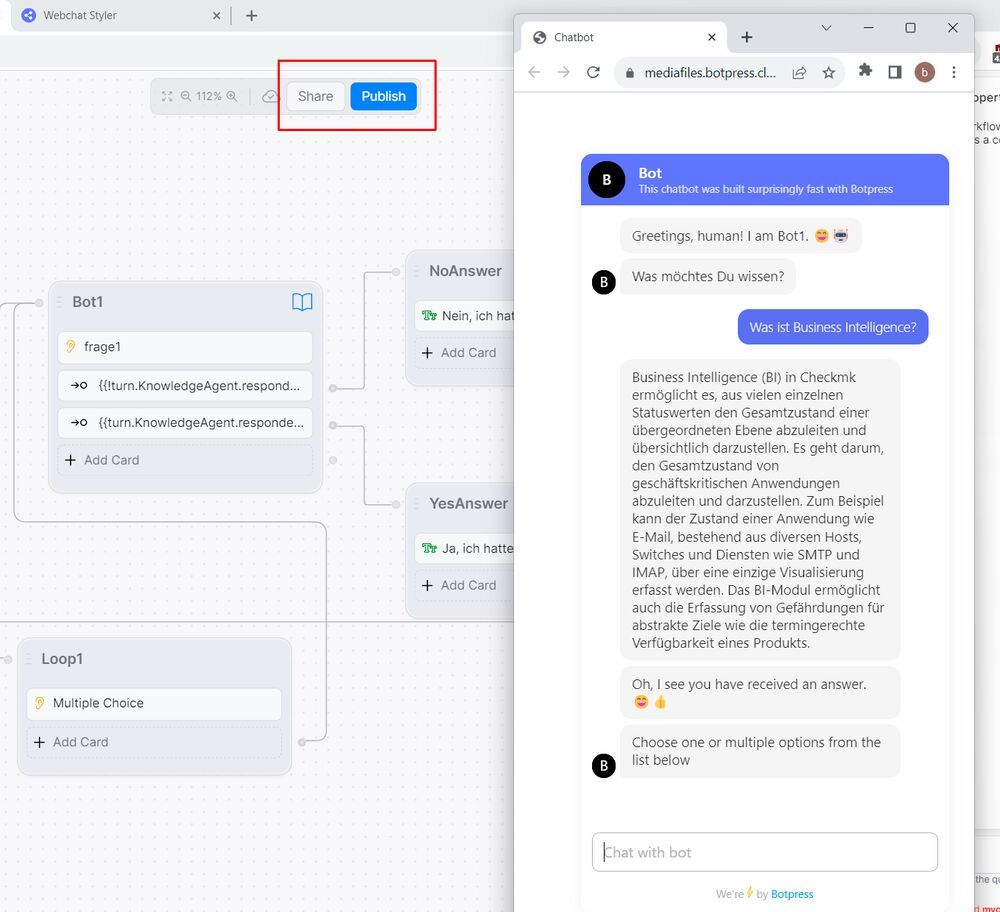The width and height of the screenshot is (1000, 912).
Task: Click the fit-to-screen icon in canvas toolbar
Action: (x=168, y=96)
